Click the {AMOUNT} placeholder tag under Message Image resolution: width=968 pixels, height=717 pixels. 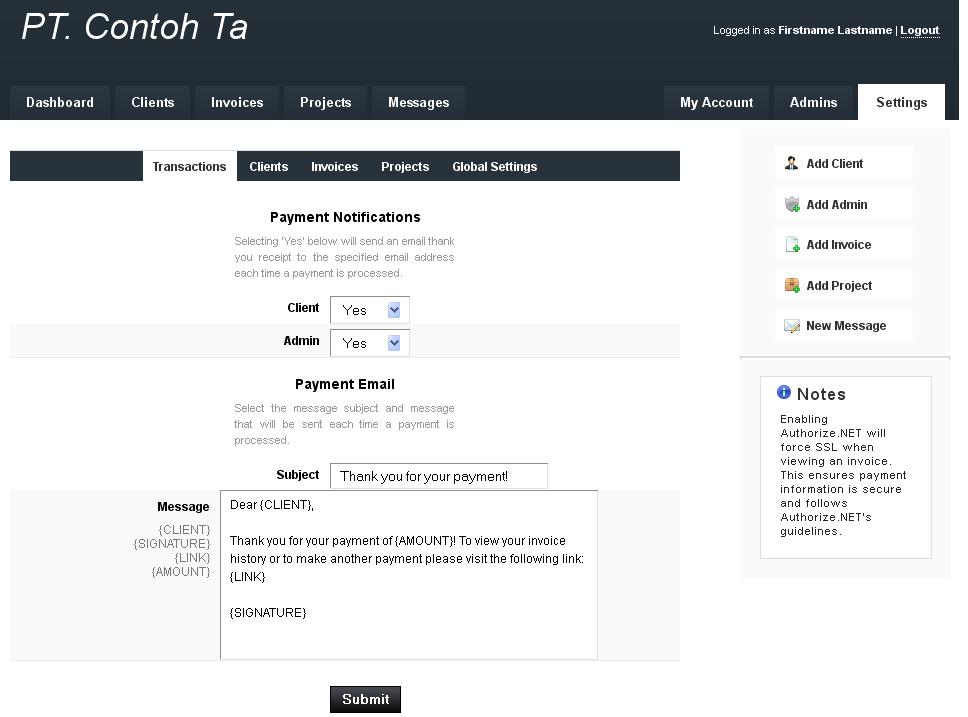(181, 572)
